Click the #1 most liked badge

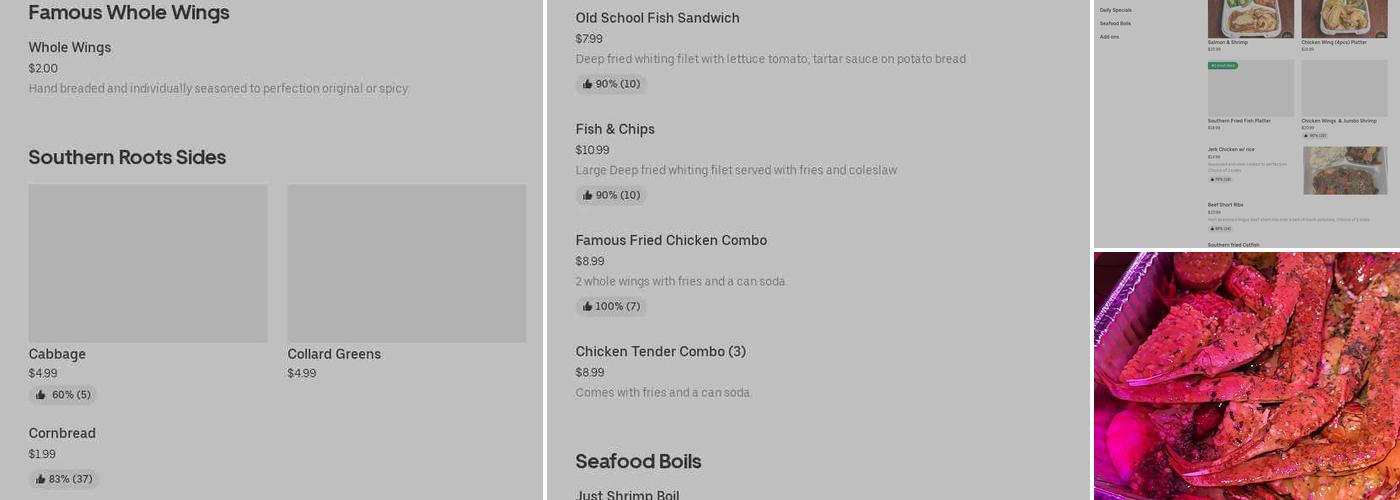pos(1223,66)
